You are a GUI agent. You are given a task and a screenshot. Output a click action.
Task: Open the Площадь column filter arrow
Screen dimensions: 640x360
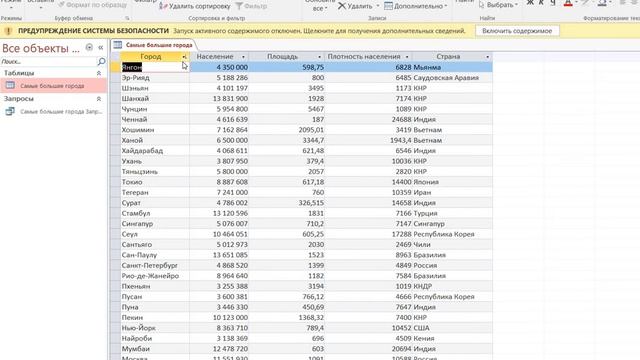point(319,57)
